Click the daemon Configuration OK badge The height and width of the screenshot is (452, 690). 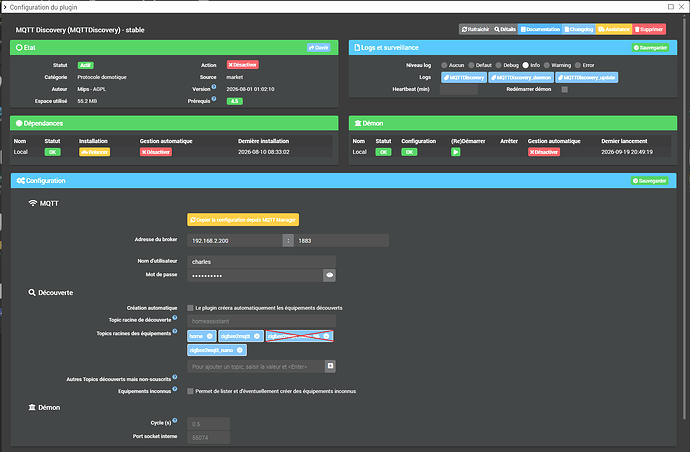pyautogui.click(x=409, y=152)
